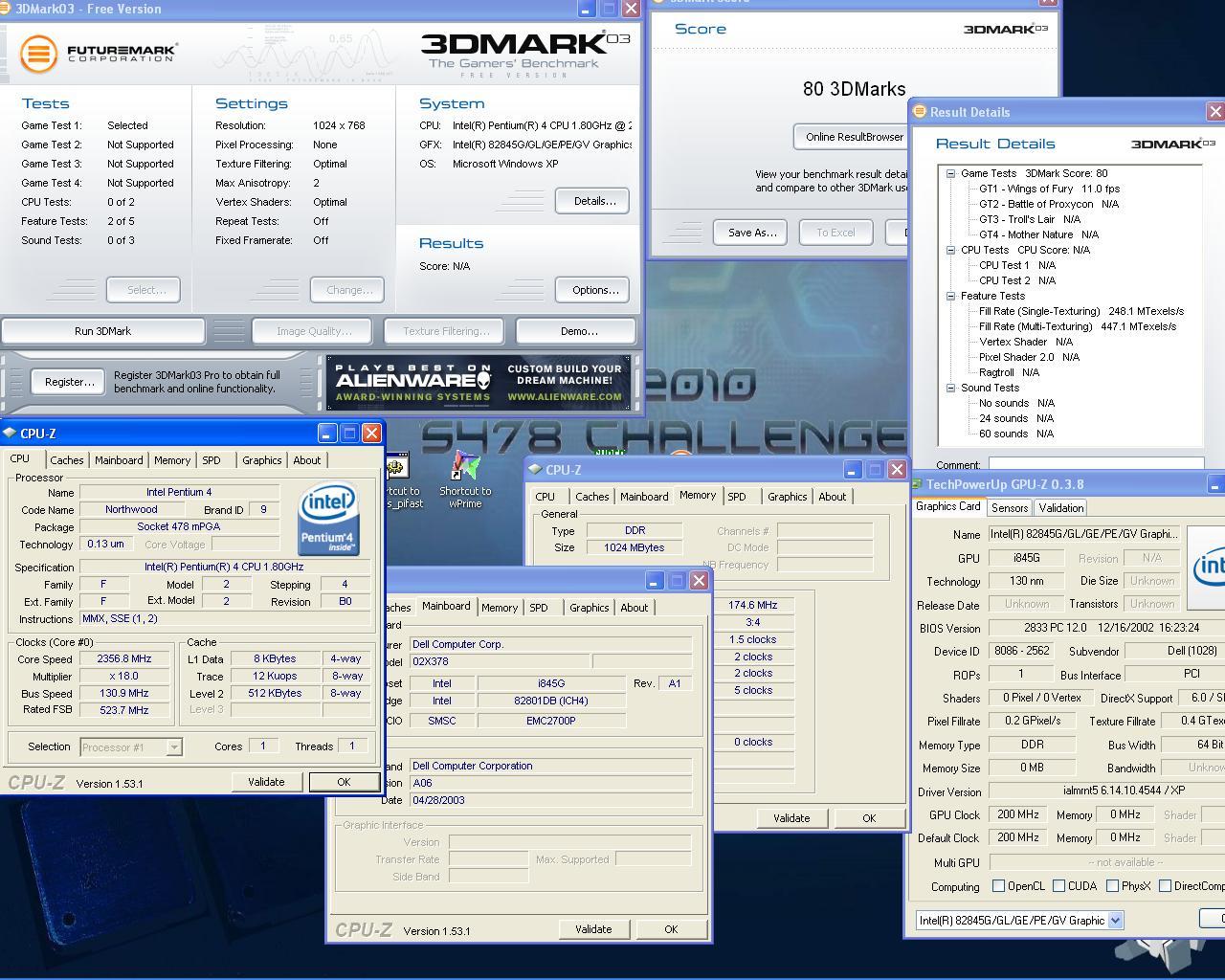This screenshot has height=980, width=1225.
Task: Open About tab in CPU-Z CPU window
Action: coord(307,460)
